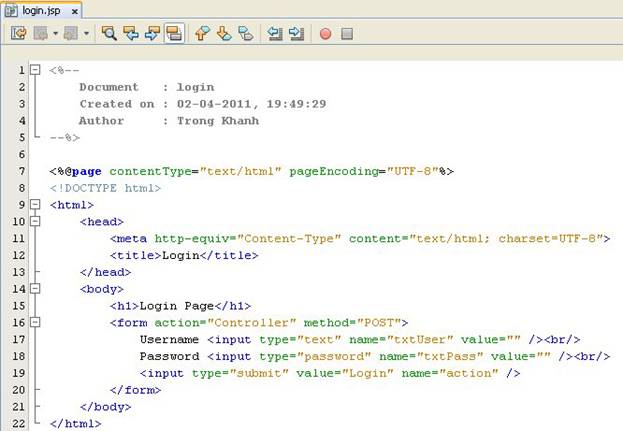
Task: Click the Find Selection magnifier icon
Action: point(109,33)
